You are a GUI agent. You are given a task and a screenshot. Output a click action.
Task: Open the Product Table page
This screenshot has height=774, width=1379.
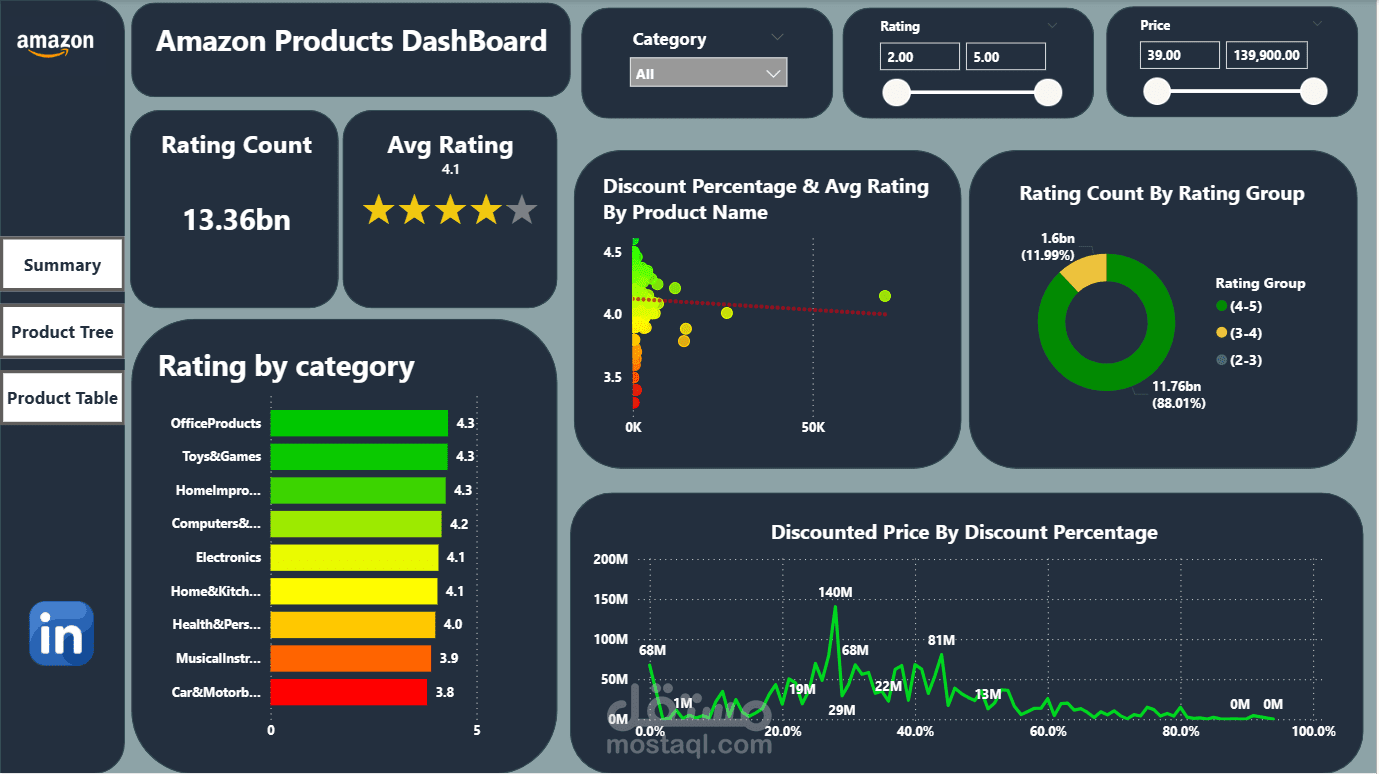[62, 398]
